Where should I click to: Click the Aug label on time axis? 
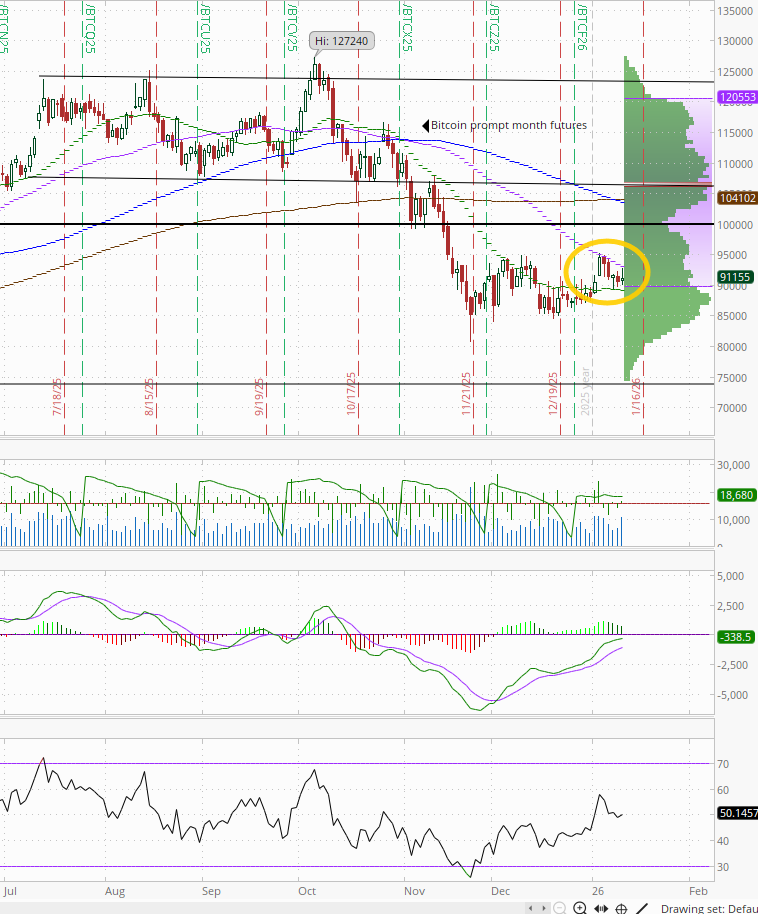(115, 891)
